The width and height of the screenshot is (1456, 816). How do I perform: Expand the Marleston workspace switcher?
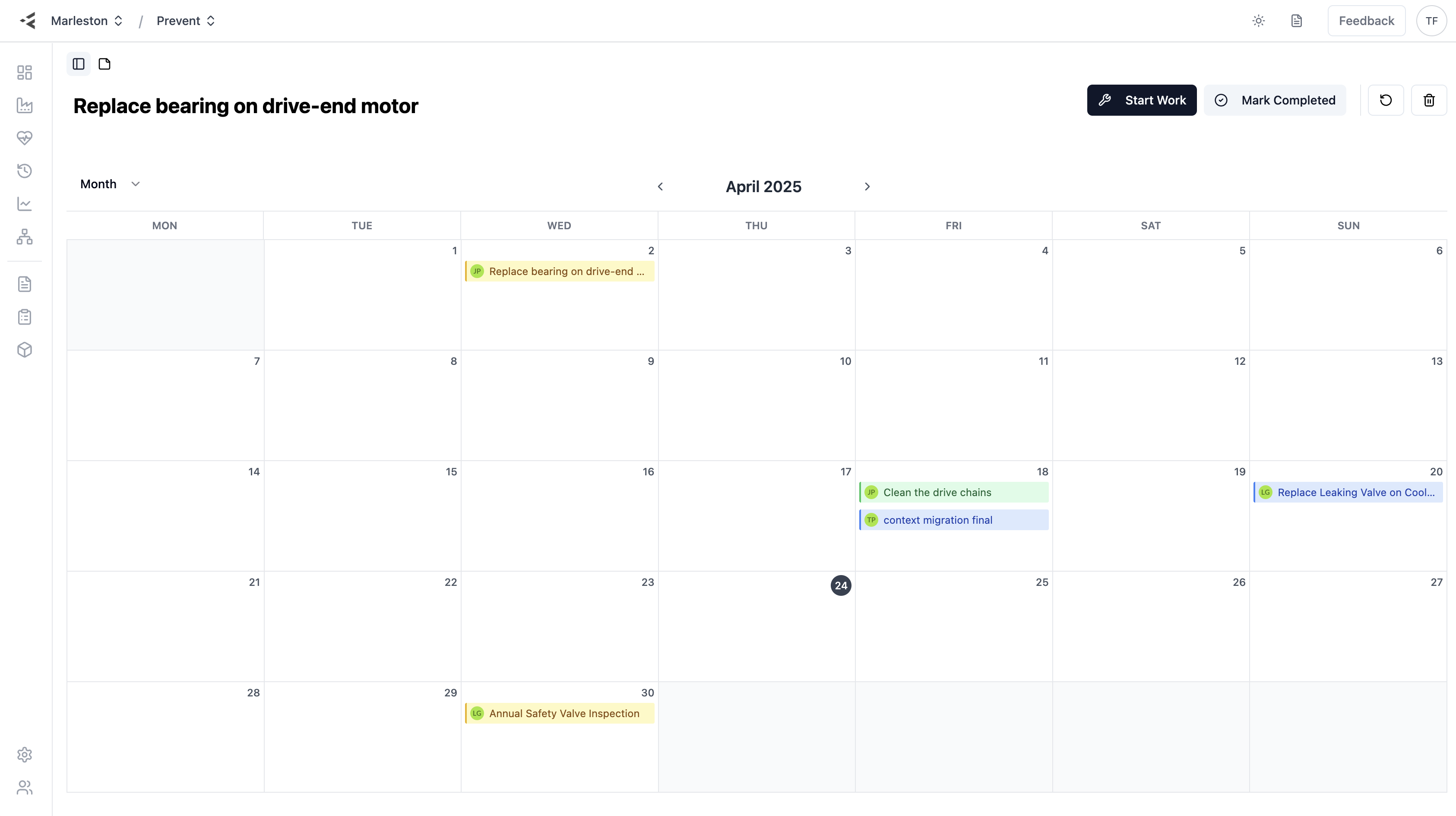[87, 21]
